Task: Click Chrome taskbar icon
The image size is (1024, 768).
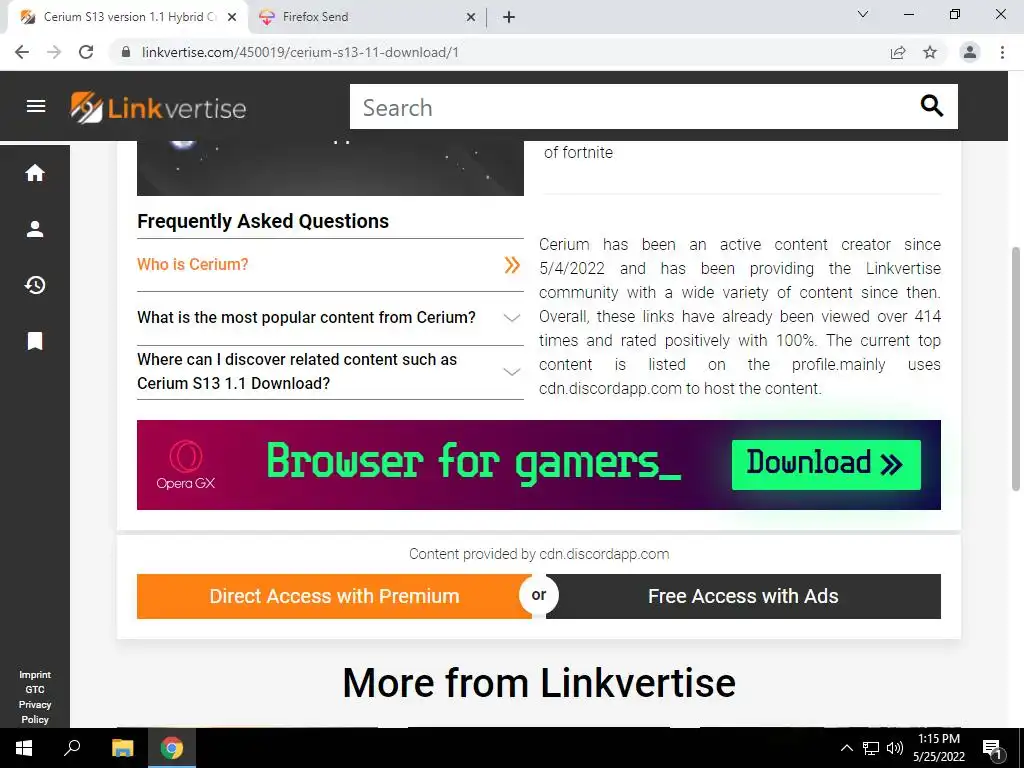Action: 172,748
